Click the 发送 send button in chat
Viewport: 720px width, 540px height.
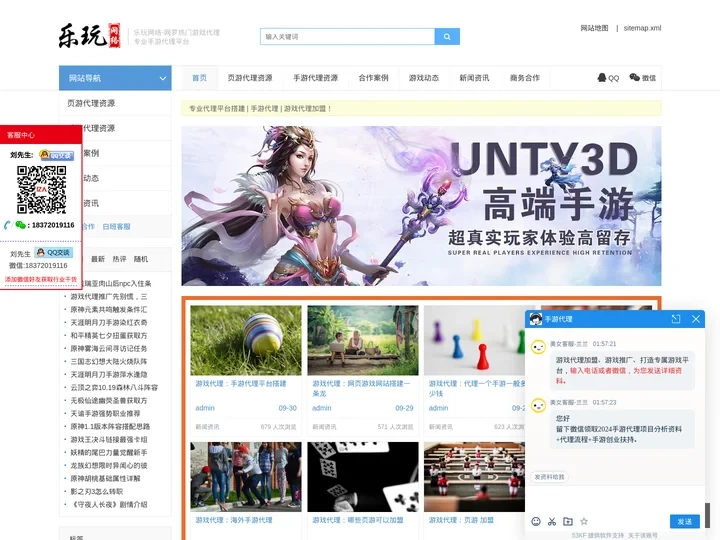tap(685, 521)
